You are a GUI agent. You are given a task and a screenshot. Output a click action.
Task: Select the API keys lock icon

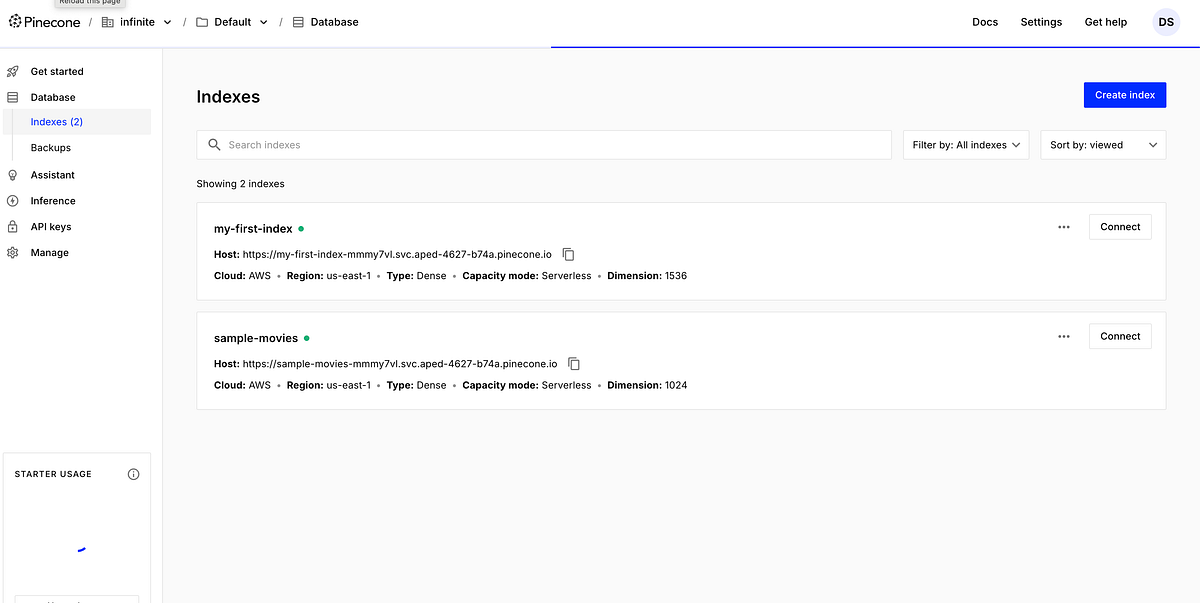[12, 226]
